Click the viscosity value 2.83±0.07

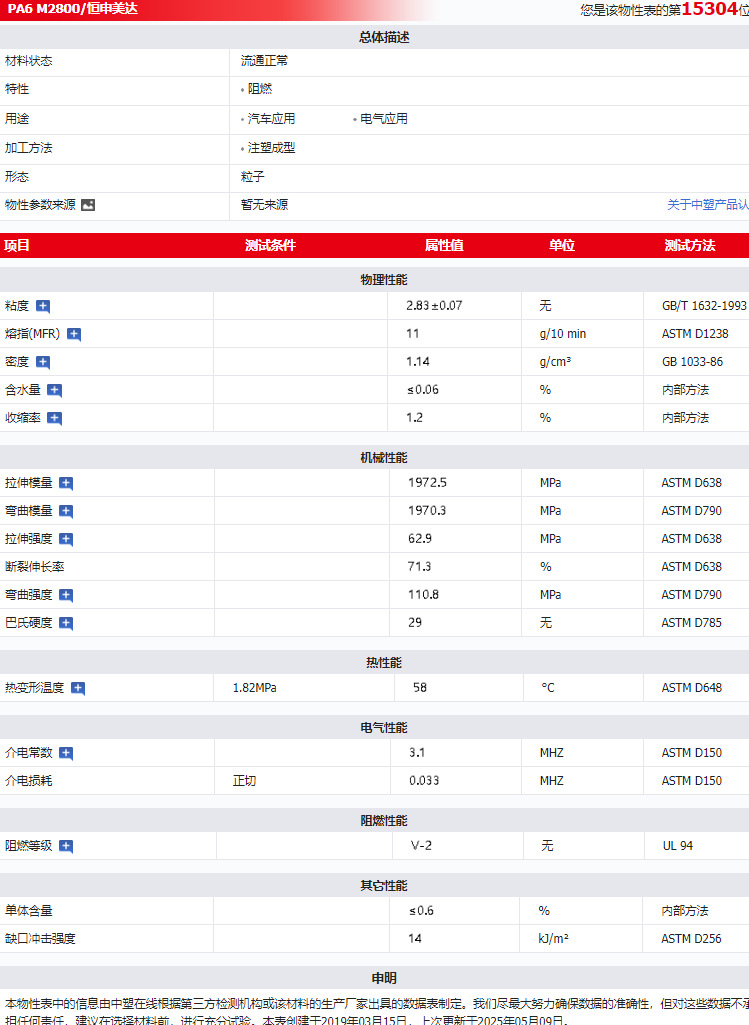[x=434, y=306]
